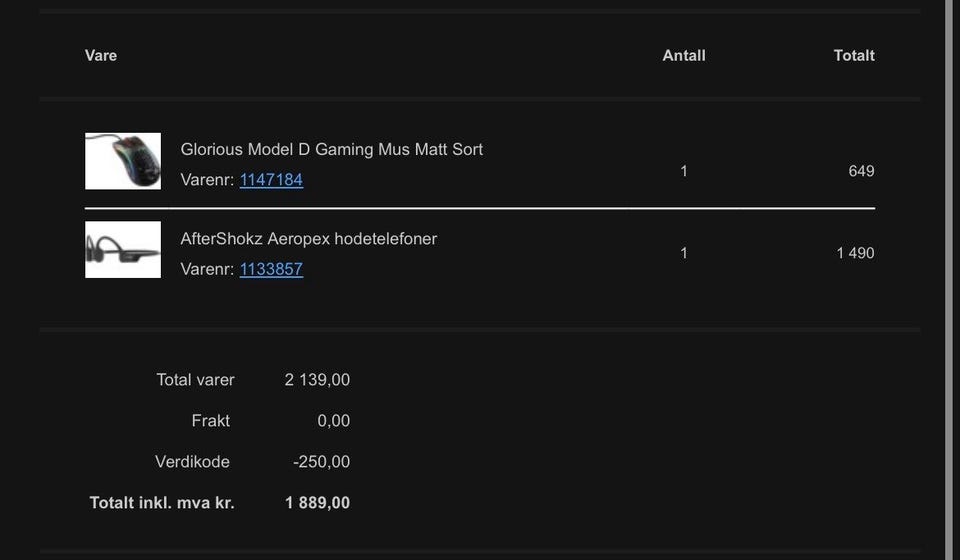This screenshot has height=560, width=960.
Task: Click the quantity 1 in Glorious row
Action: coord(684,171)
